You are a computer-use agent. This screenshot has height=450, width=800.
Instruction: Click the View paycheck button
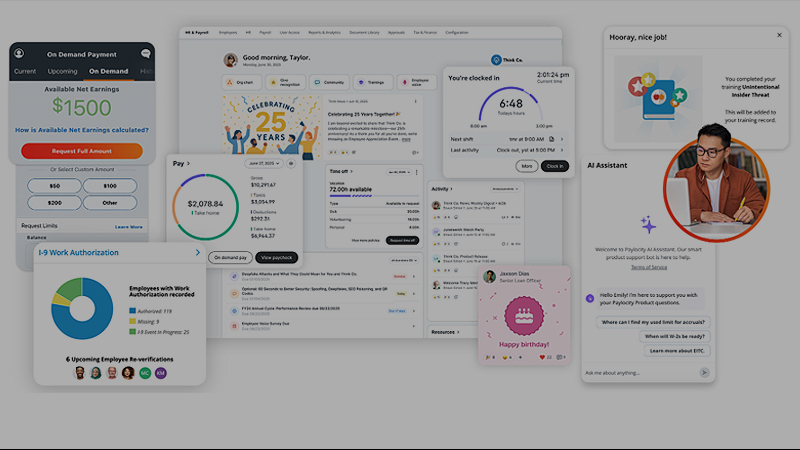pyautogui.click(x=277, y=257)
